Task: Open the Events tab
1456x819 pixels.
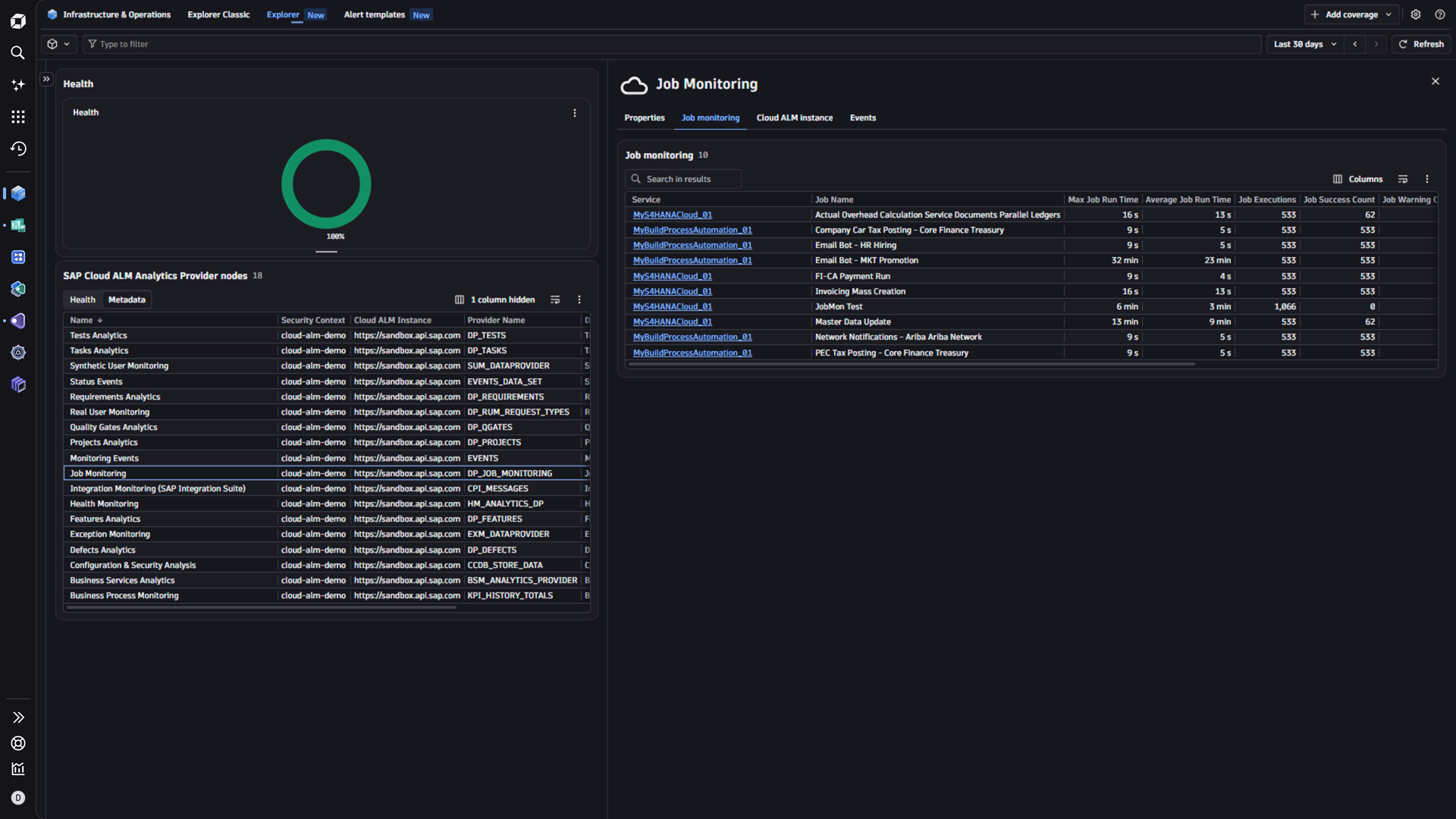Action: [x=863, y=118]
